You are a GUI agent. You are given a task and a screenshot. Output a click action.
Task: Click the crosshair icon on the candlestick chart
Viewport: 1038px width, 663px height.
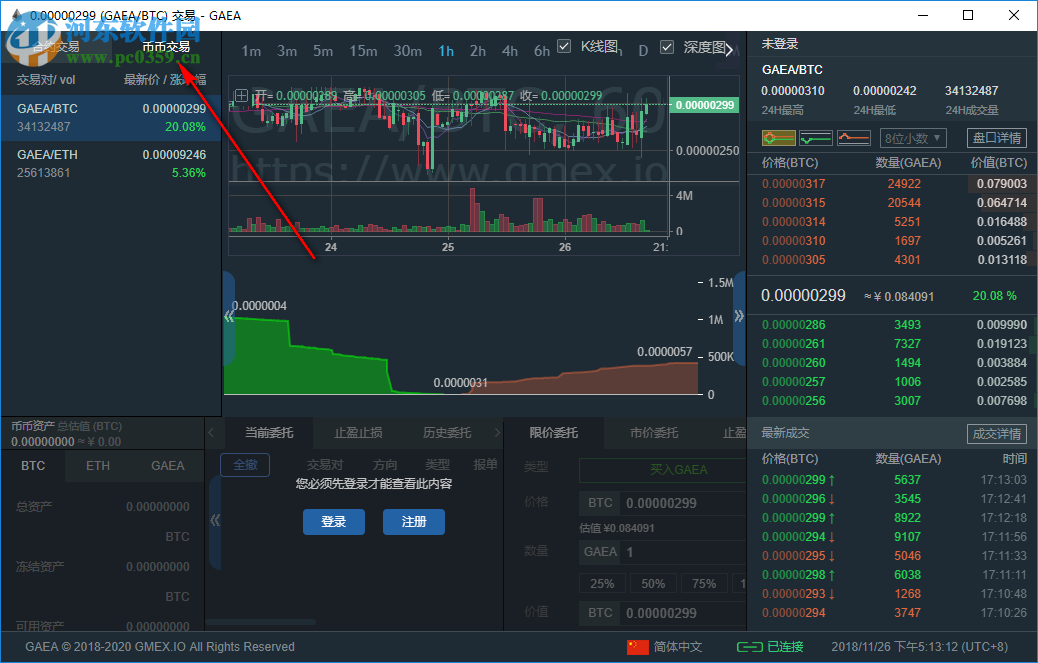[x=240, y=96]
